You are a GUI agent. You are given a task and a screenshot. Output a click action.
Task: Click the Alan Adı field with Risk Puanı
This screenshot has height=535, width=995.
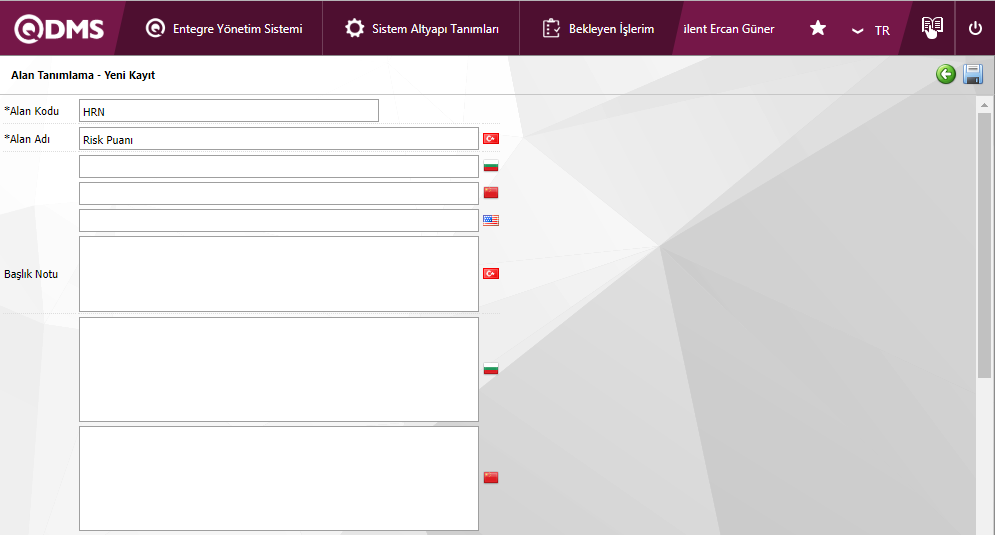(x=278, y=139)
